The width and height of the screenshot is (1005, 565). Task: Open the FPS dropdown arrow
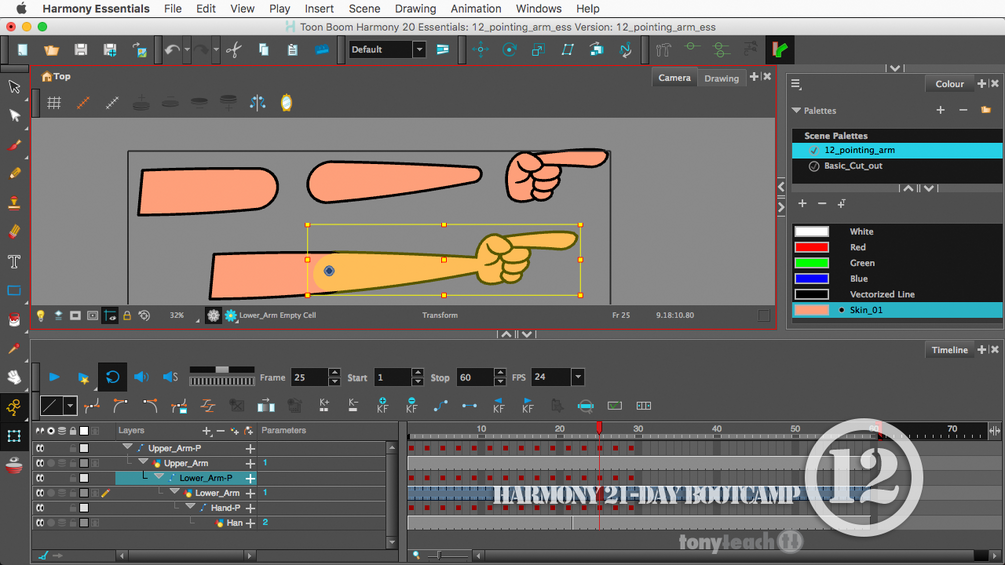[577, 377]
